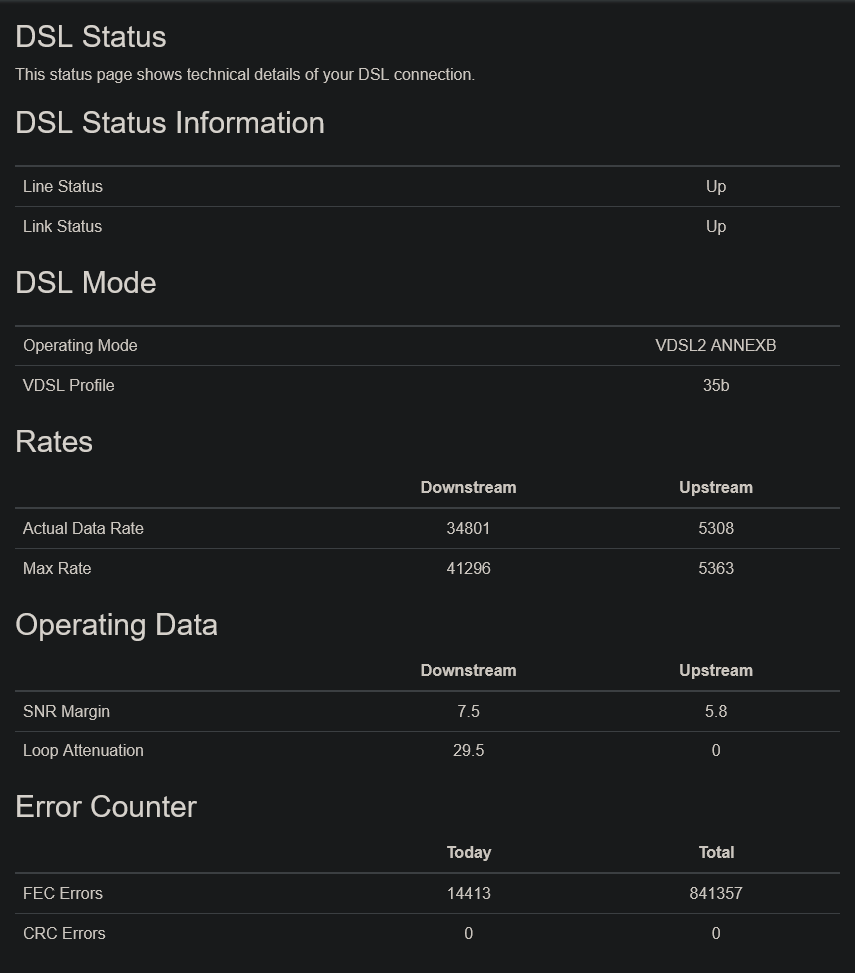855x973 pixels.
Task: Select upstream Max Rate value 5363
Action: click(715, 568)
